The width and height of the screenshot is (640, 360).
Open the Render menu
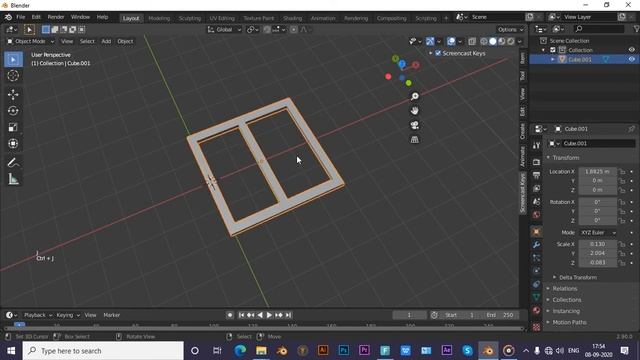56,17
